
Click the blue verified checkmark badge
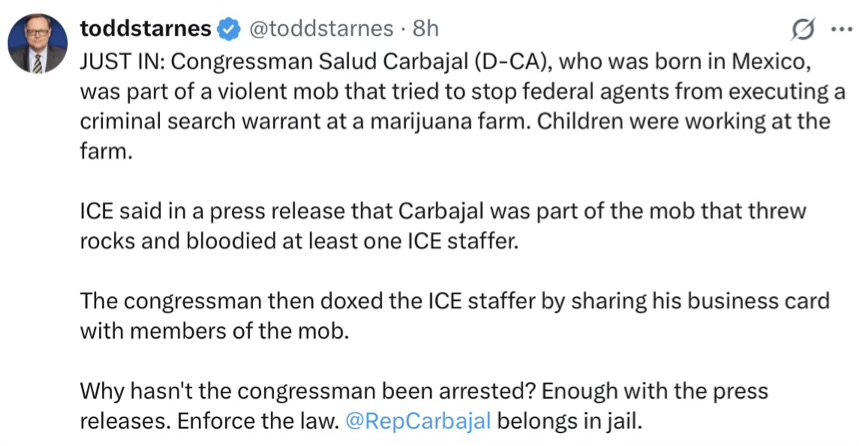[229, 29]
